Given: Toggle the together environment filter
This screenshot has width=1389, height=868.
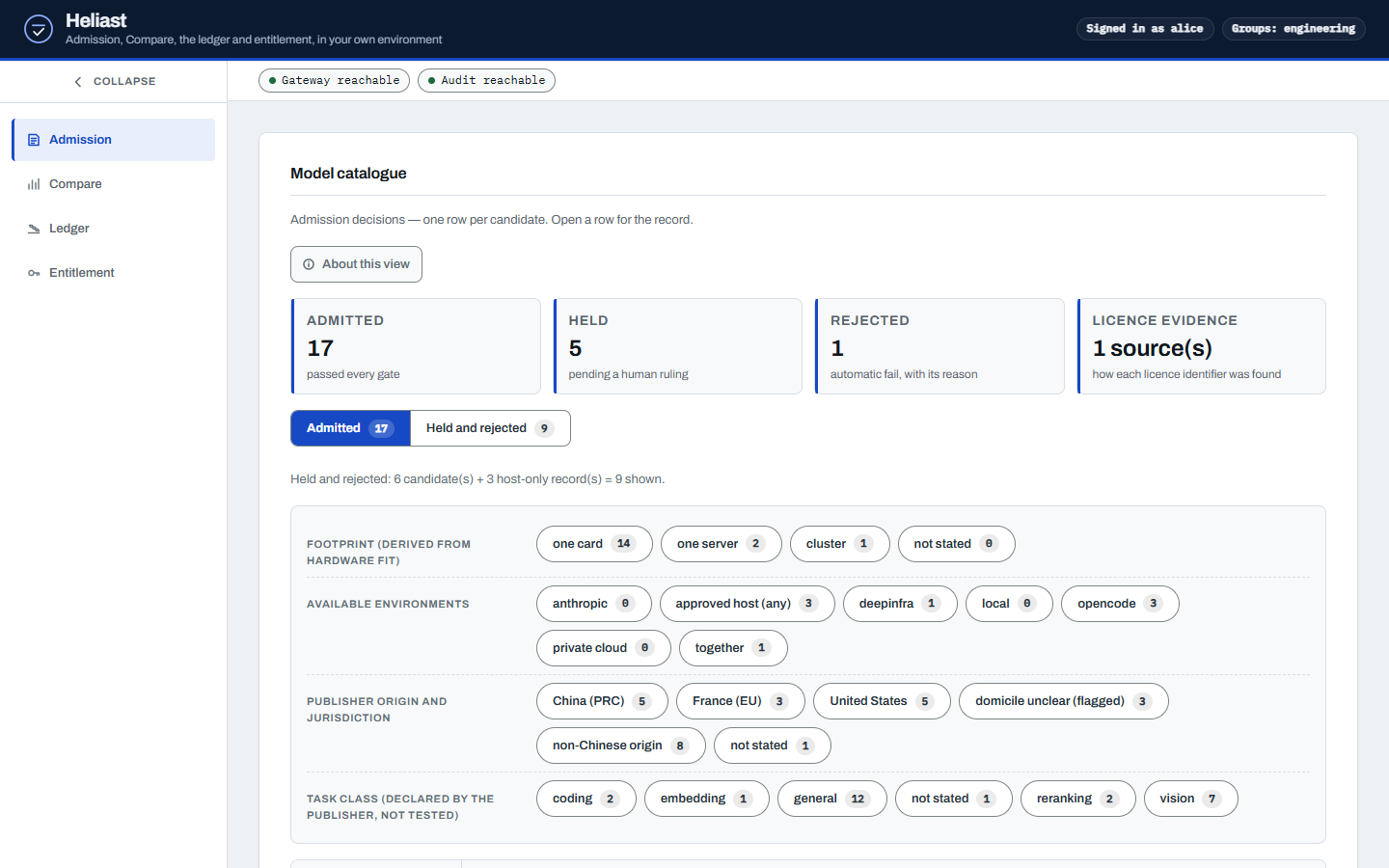Looking at the screenshot, I should point(733,648).
